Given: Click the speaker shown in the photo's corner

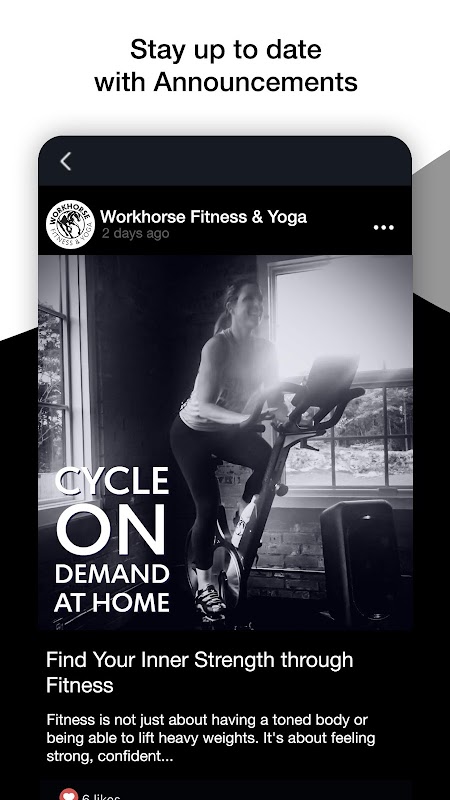Looking at the screenshot, I should click(360, 559).
